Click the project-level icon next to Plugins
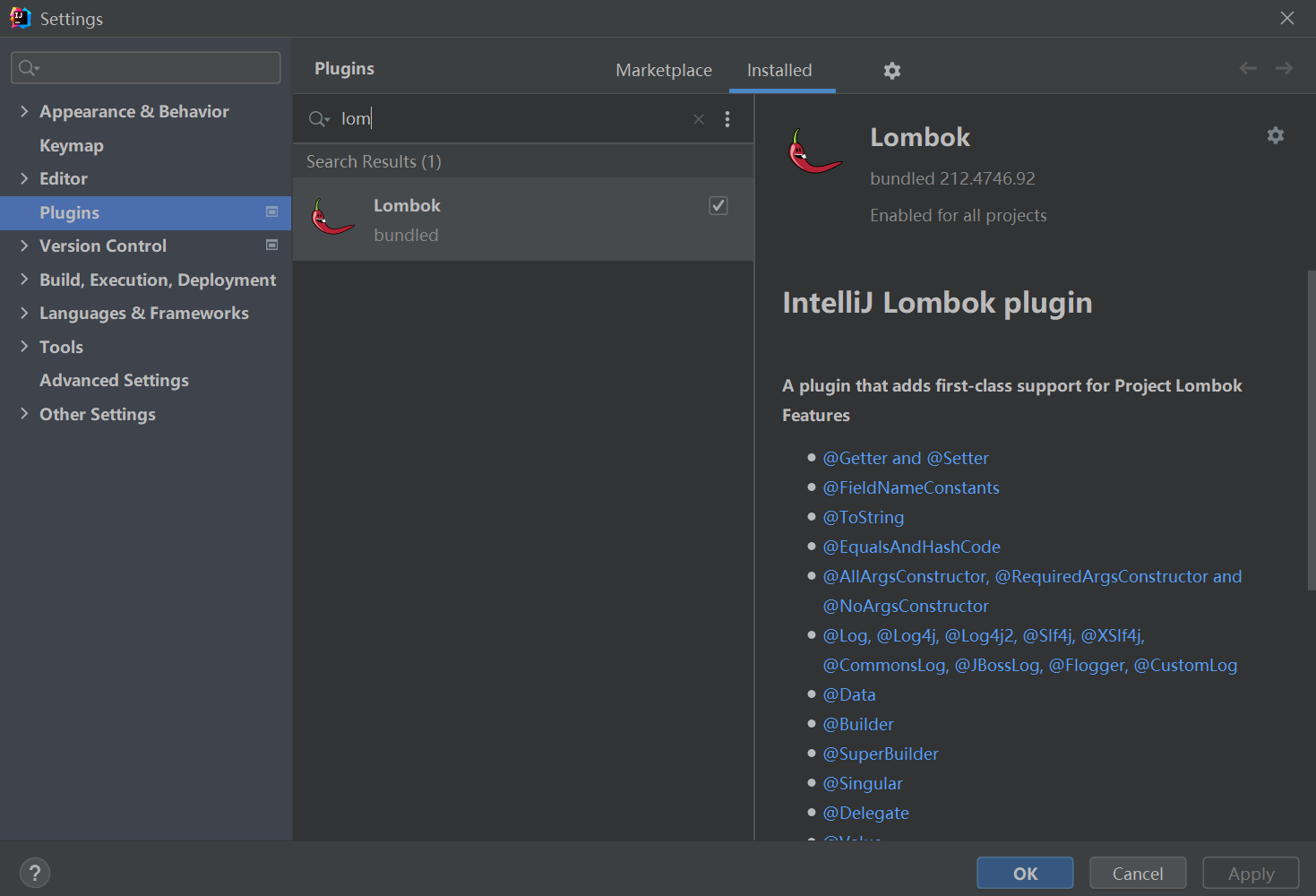The width and height of the screenshot is (1316, 896). click(271, 211)
